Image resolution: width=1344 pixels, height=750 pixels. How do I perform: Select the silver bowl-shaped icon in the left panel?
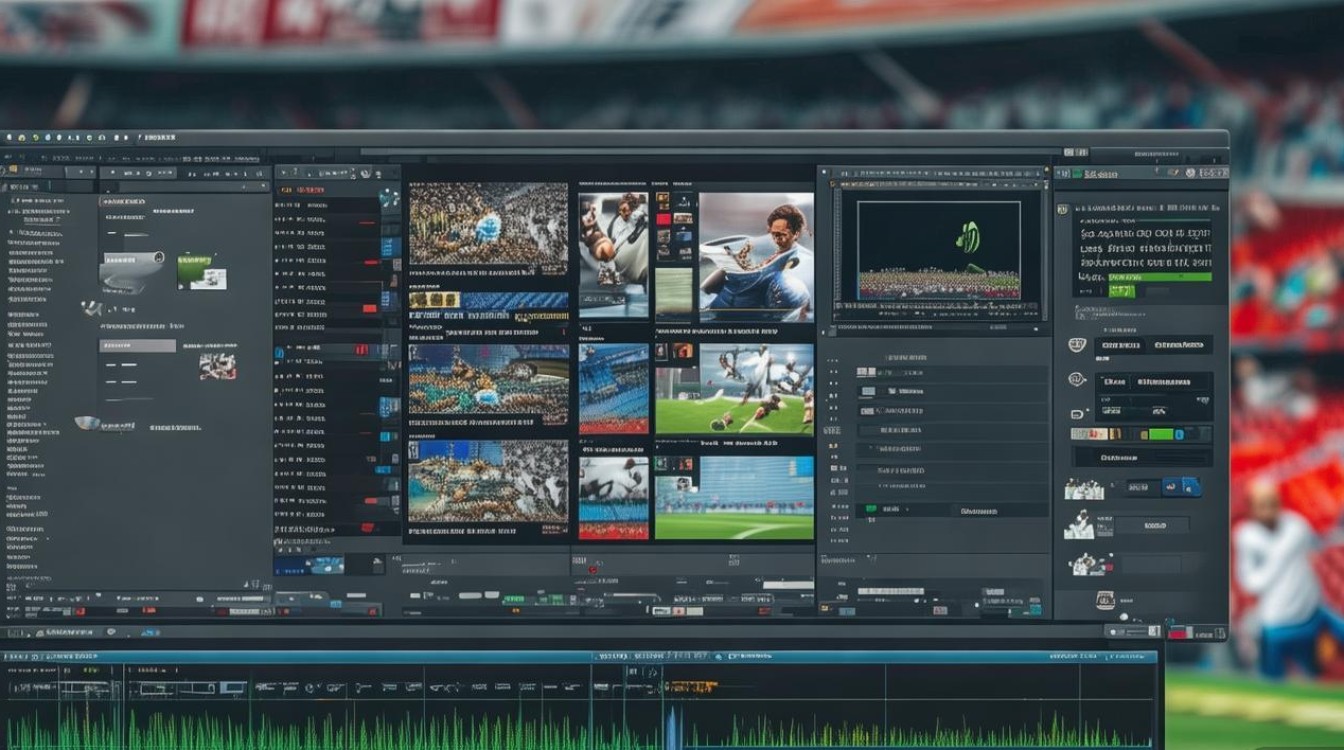87,423
